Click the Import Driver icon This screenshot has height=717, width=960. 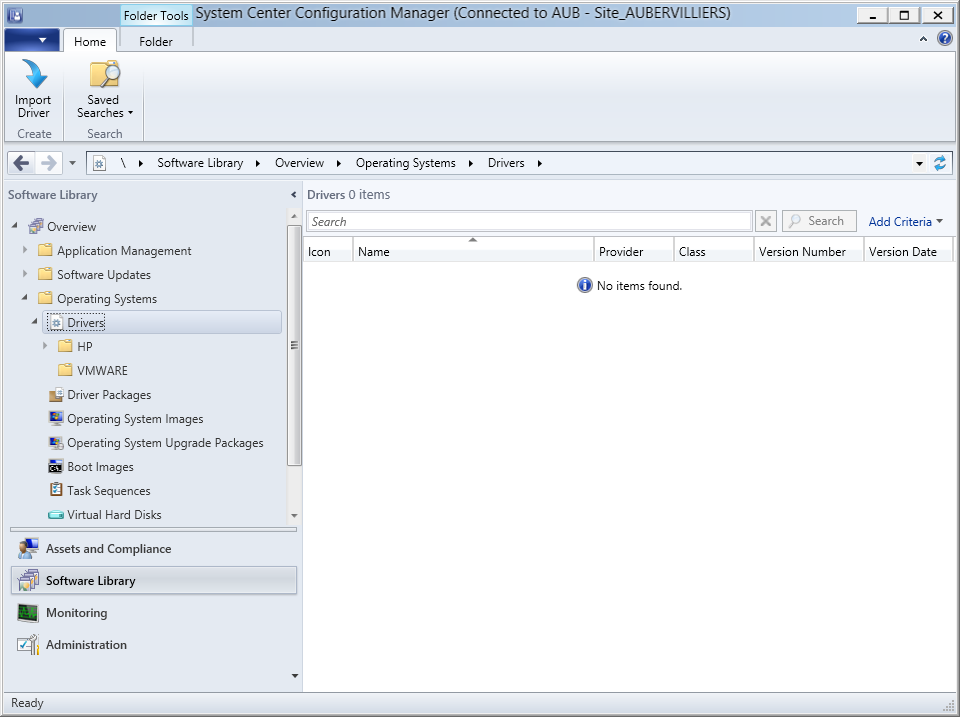(34, 74)
